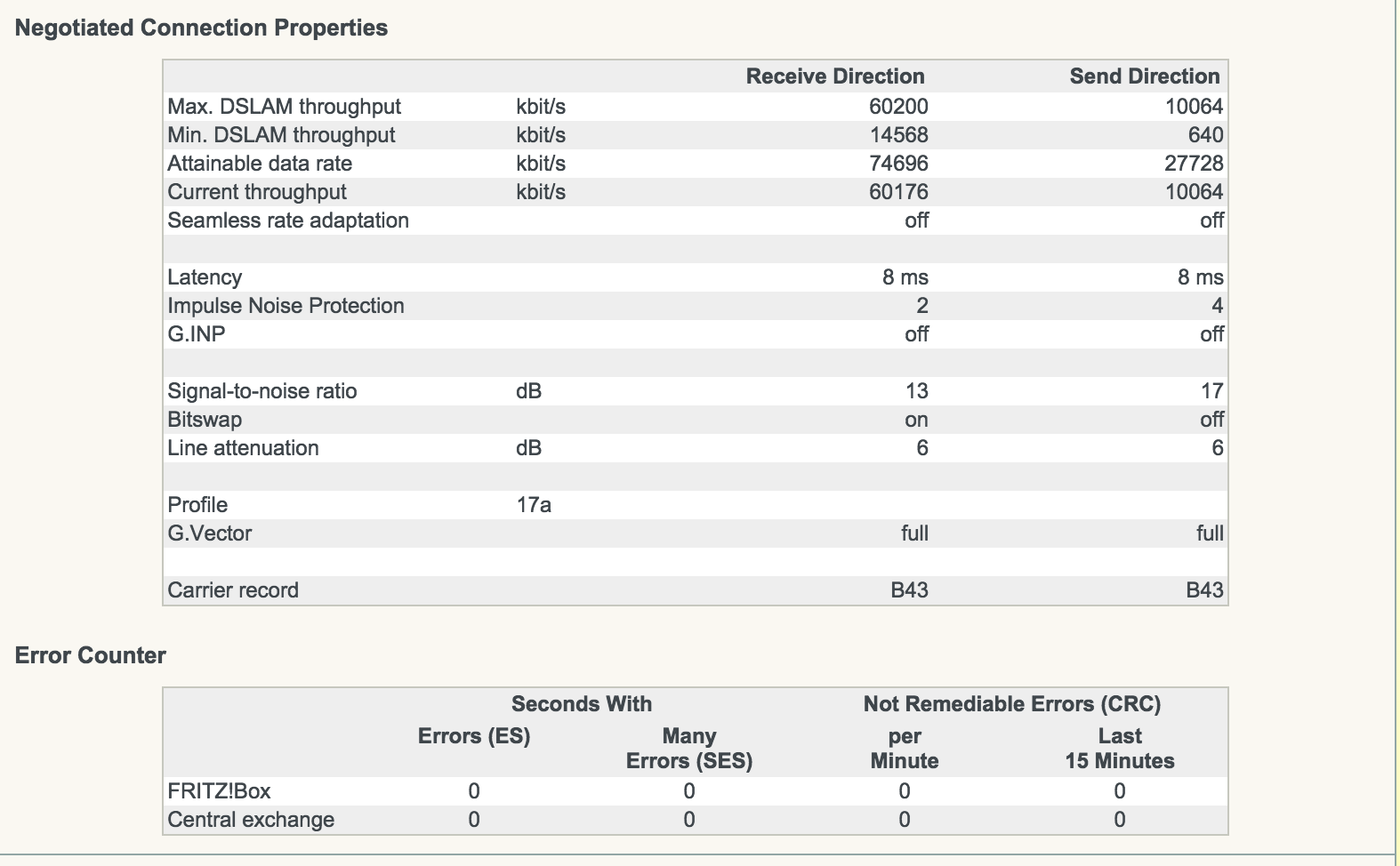Click the Profile value 17a
Viewport: 1400px width, 866px height.
pos(534,505)
